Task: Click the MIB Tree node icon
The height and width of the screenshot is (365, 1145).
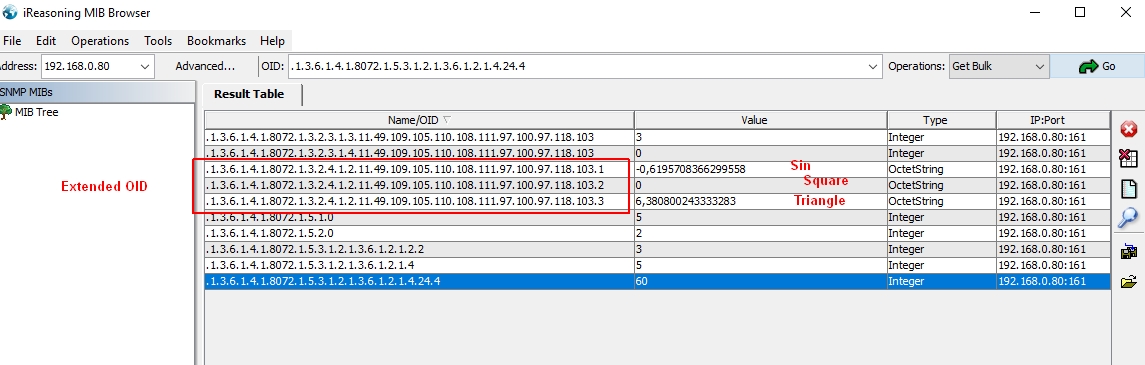Action: click(x=6, y=112)
